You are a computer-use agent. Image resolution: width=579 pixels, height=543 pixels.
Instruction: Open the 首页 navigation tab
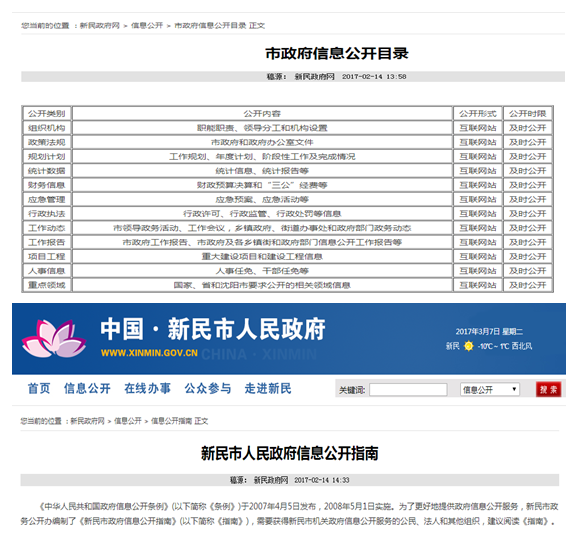click(39, 388)
